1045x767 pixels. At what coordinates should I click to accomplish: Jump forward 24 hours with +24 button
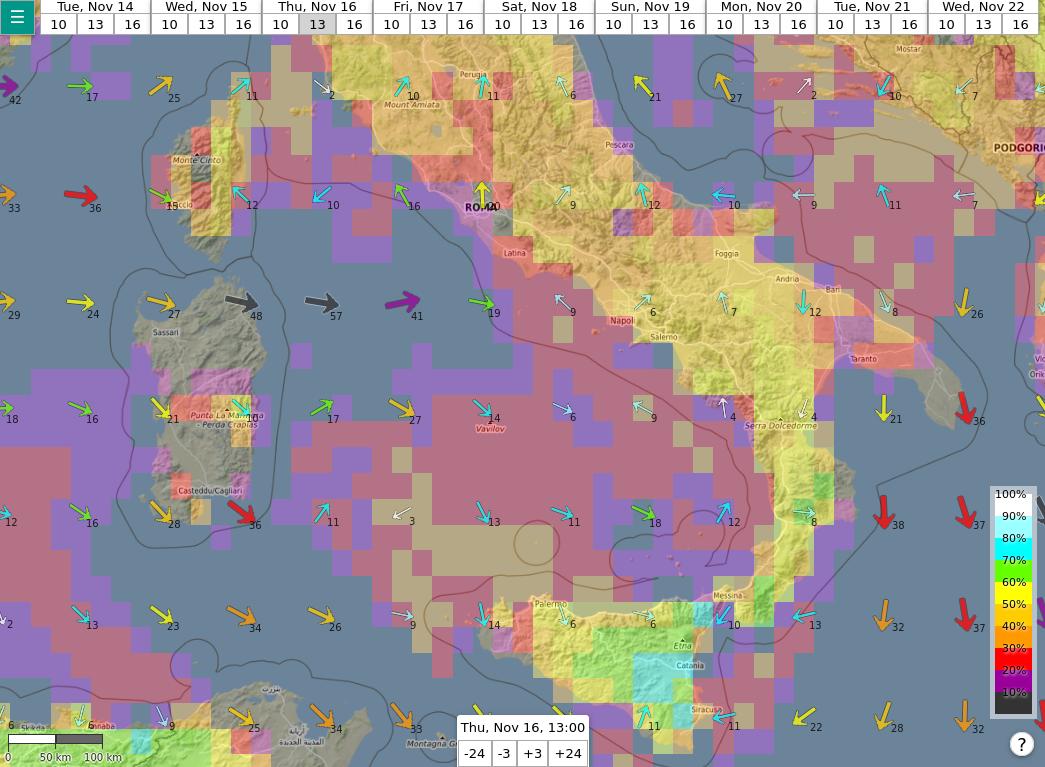pos(568,753)
